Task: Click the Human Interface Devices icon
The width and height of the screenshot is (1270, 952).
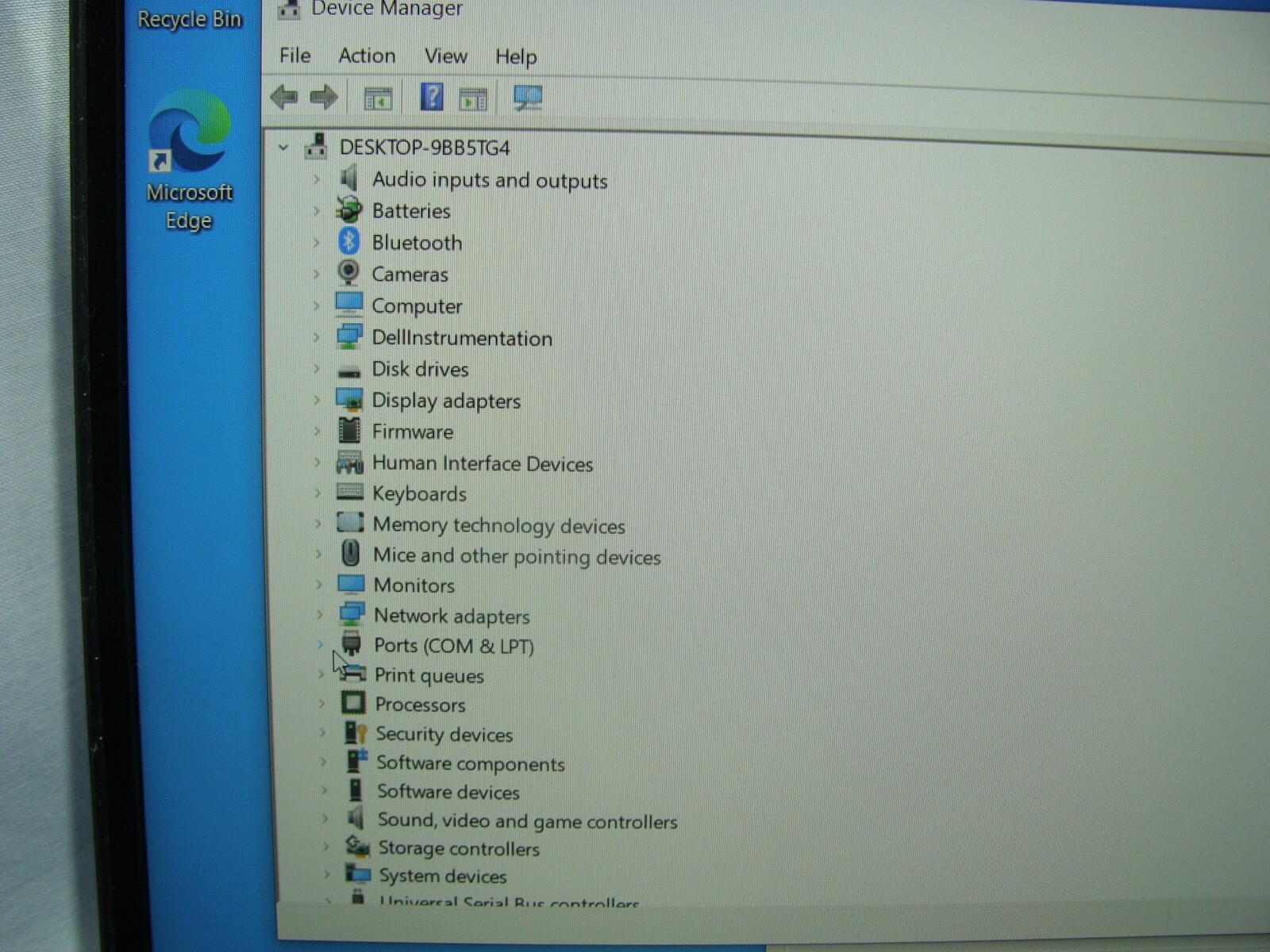Action: (x=350, y=462)
